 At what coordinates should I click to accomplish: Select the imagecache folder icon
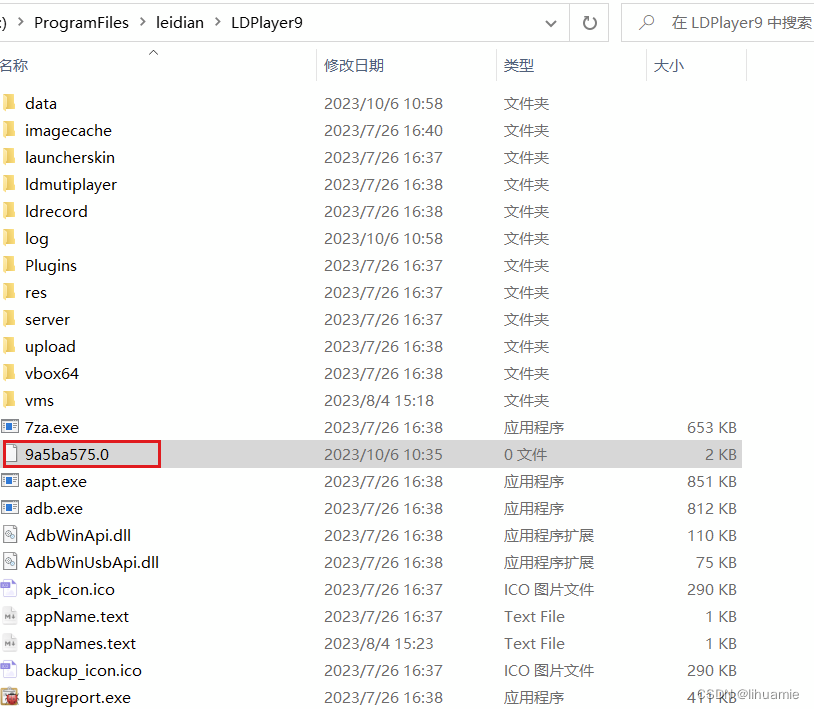[x=9, y=129]
